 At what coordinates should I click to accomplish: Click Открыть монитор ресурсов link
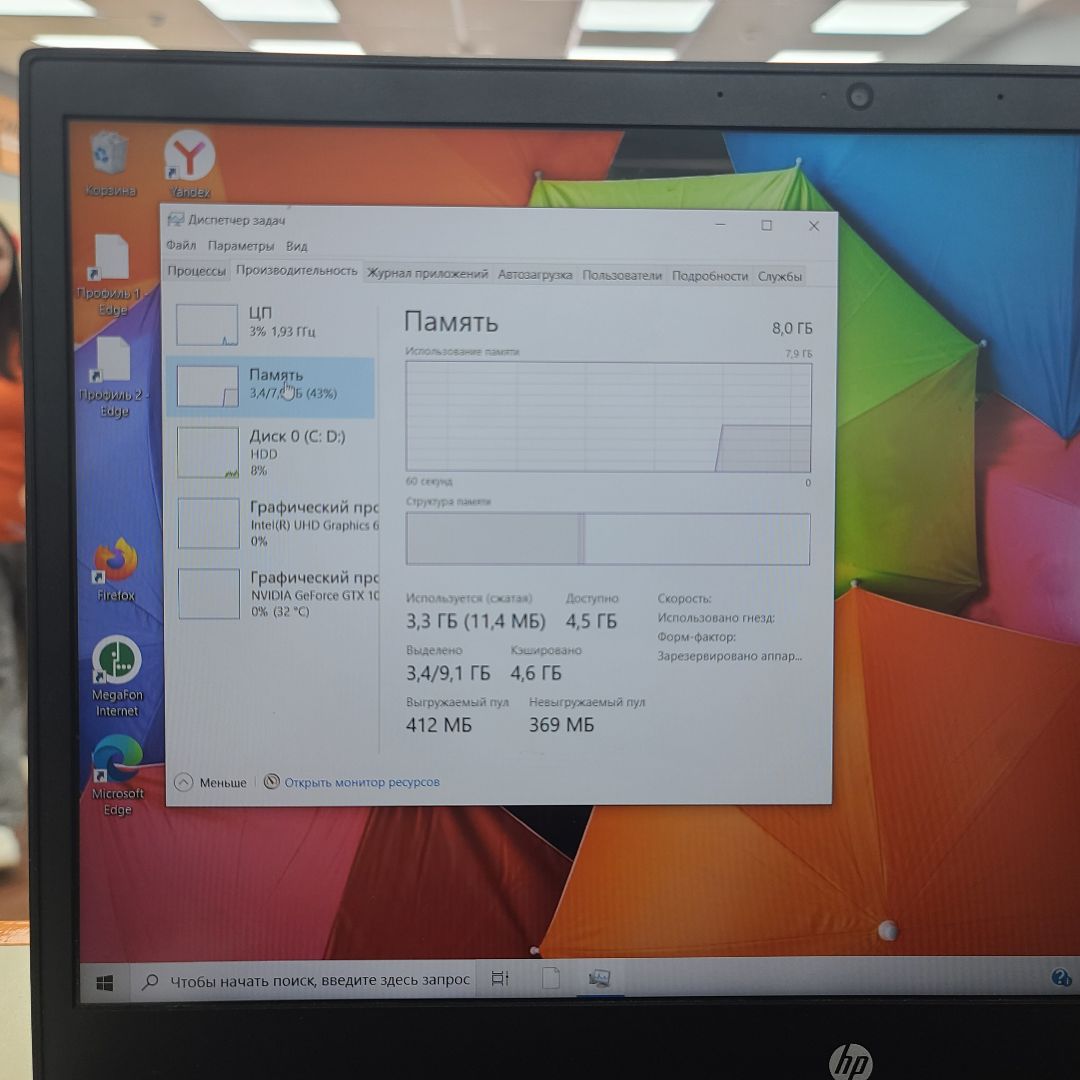361,783
